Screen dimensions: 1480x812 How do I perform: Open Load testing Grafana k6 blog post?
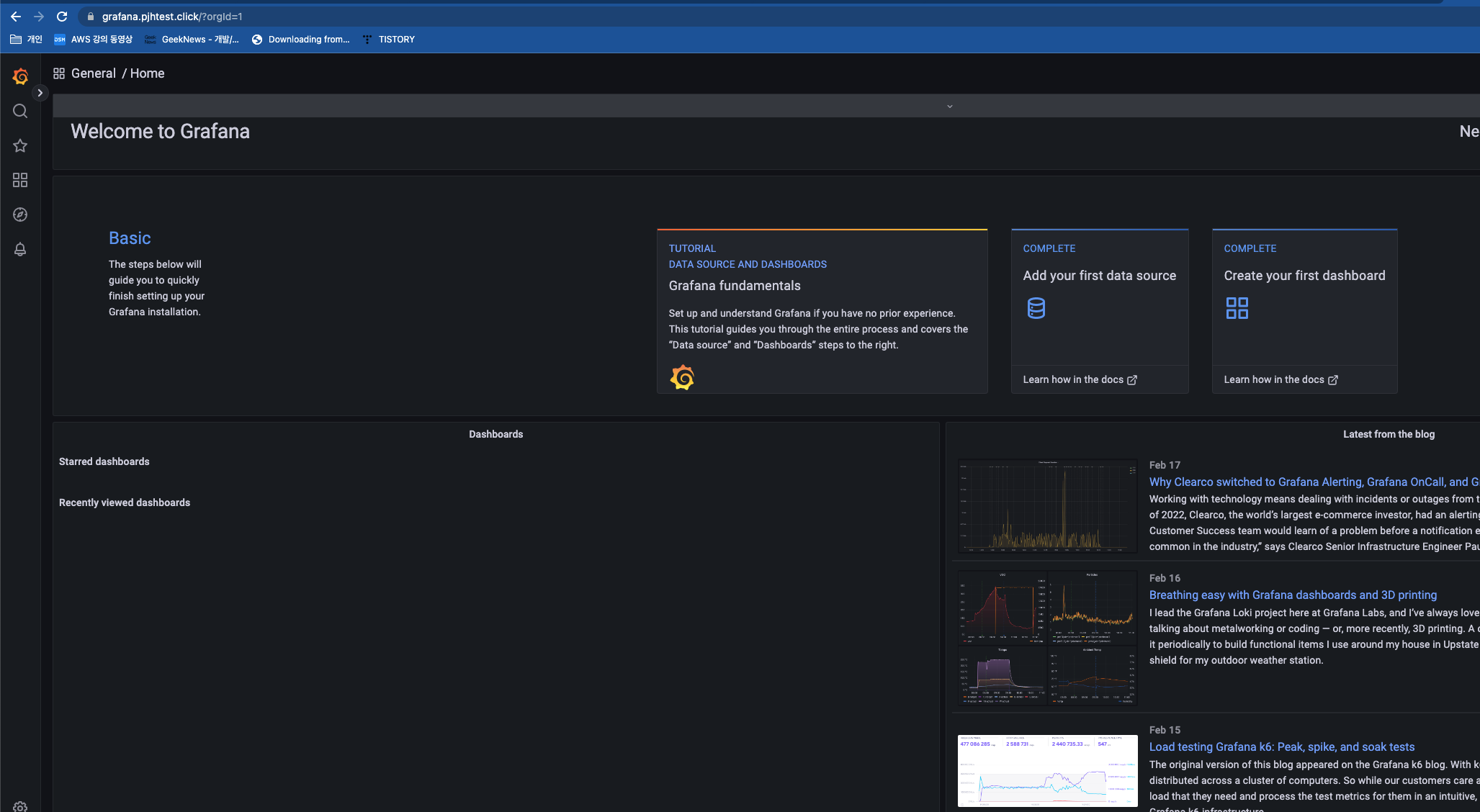(x=1281, y=747)
